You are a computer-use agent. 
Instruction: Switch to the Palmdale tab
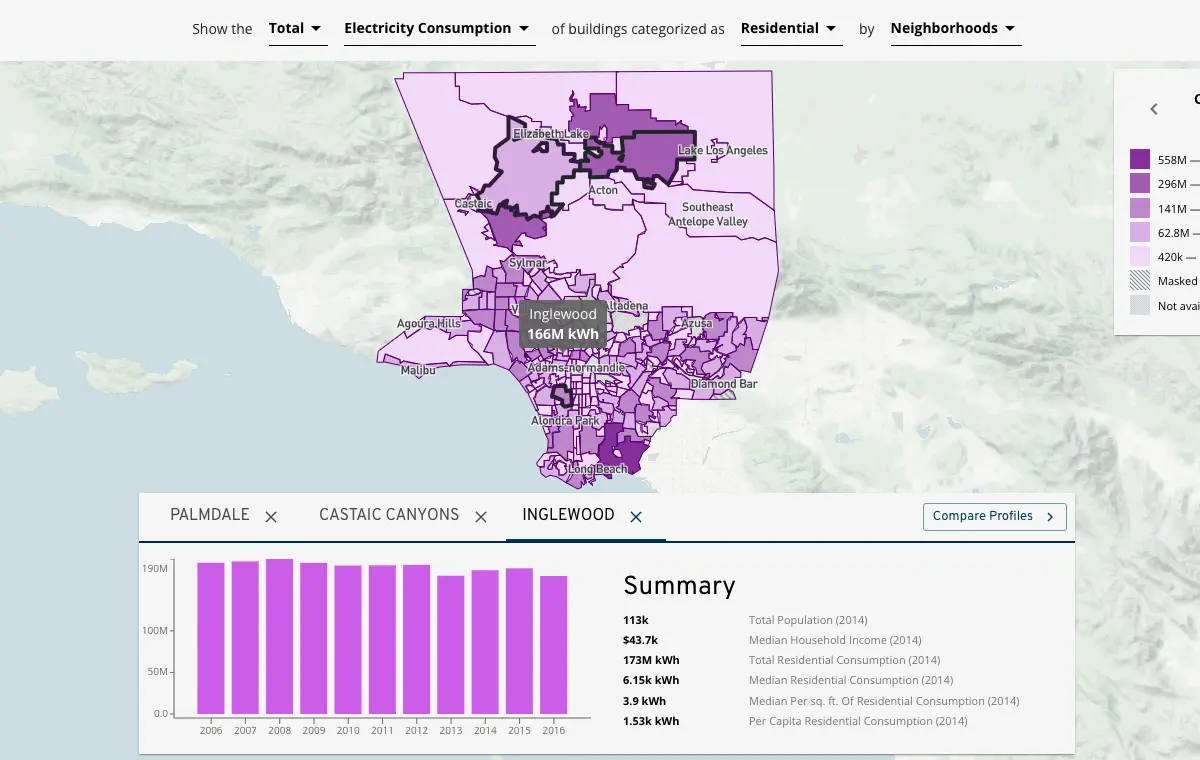tap(210, 515)
